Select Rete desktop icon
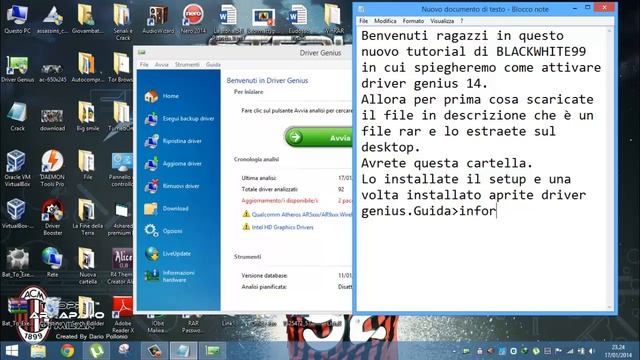 pyautogui.click(x=52, y=262)
